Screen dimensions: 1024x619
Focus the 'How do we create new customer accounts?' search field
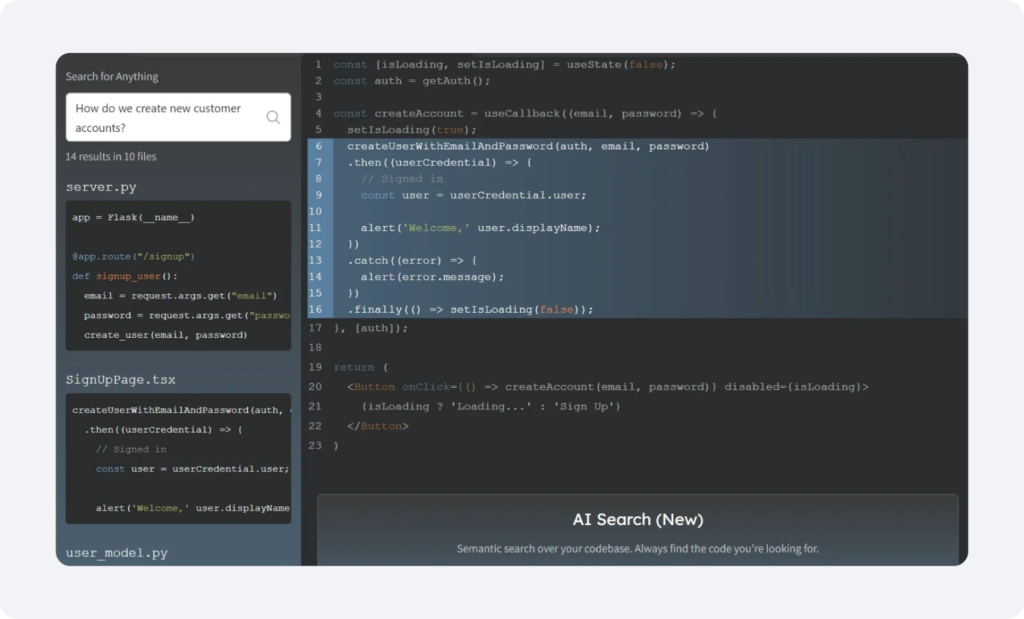178,118
